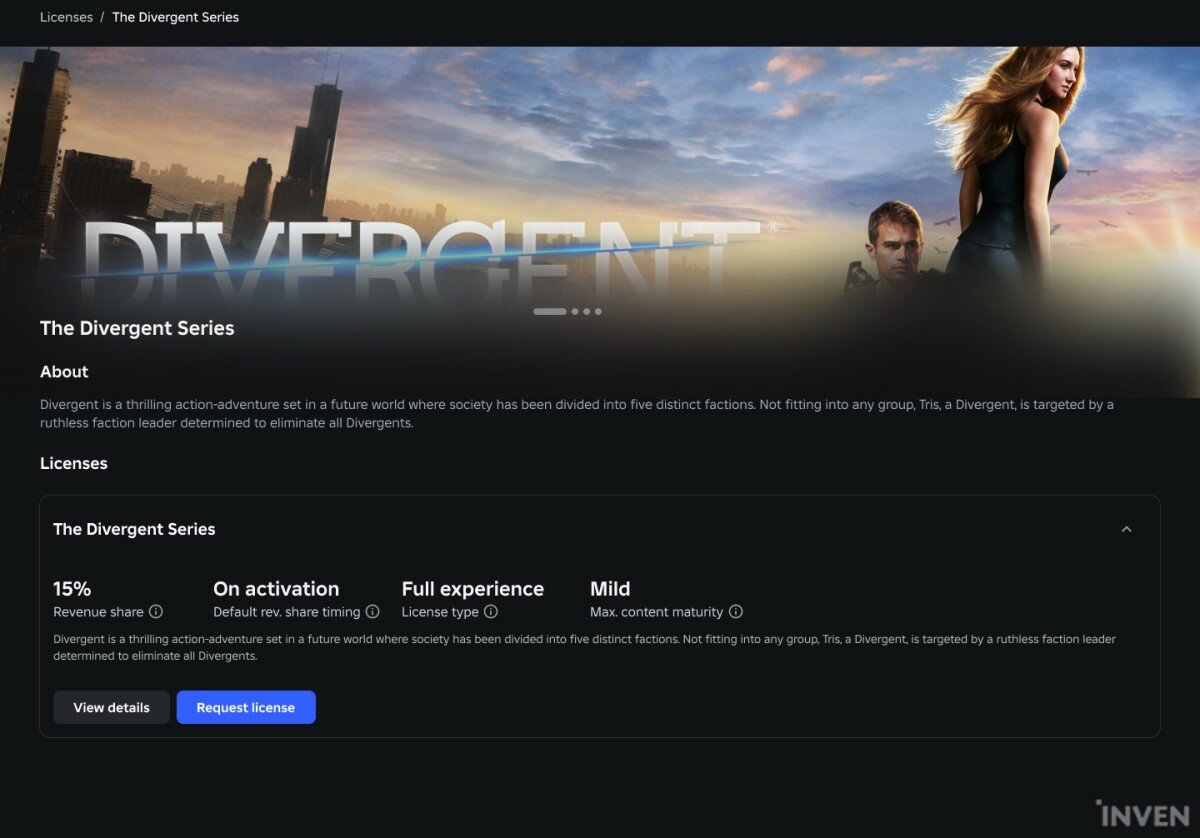The image size is (1200, 838).
Task: Click the Revenue share label
Action: coord(98,612)
